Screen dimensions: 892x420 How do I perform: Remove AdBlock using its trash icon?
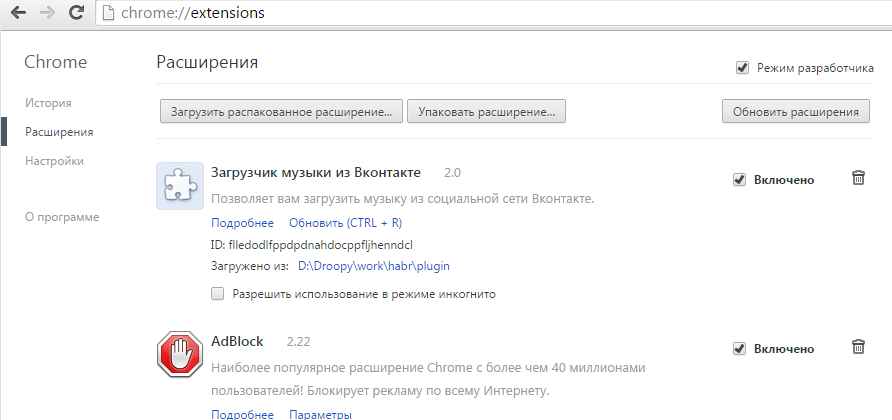pyautogui.click(x=858, y=346)
